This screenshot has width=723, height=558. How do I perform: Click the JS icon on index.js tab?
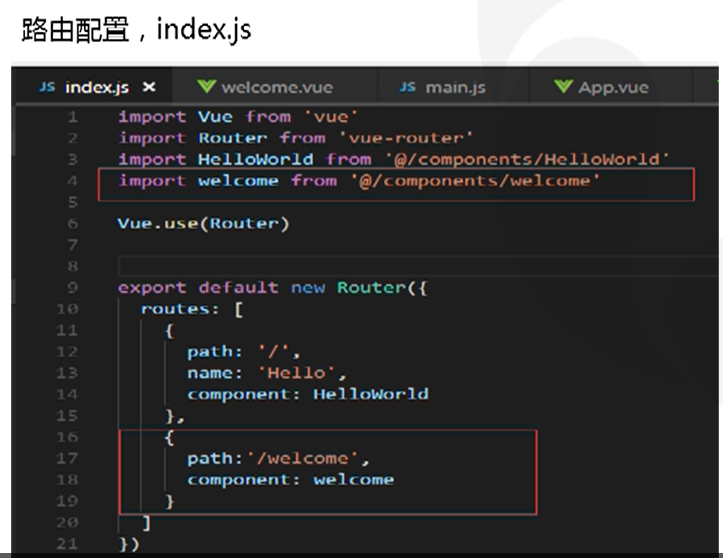(47, 87)
